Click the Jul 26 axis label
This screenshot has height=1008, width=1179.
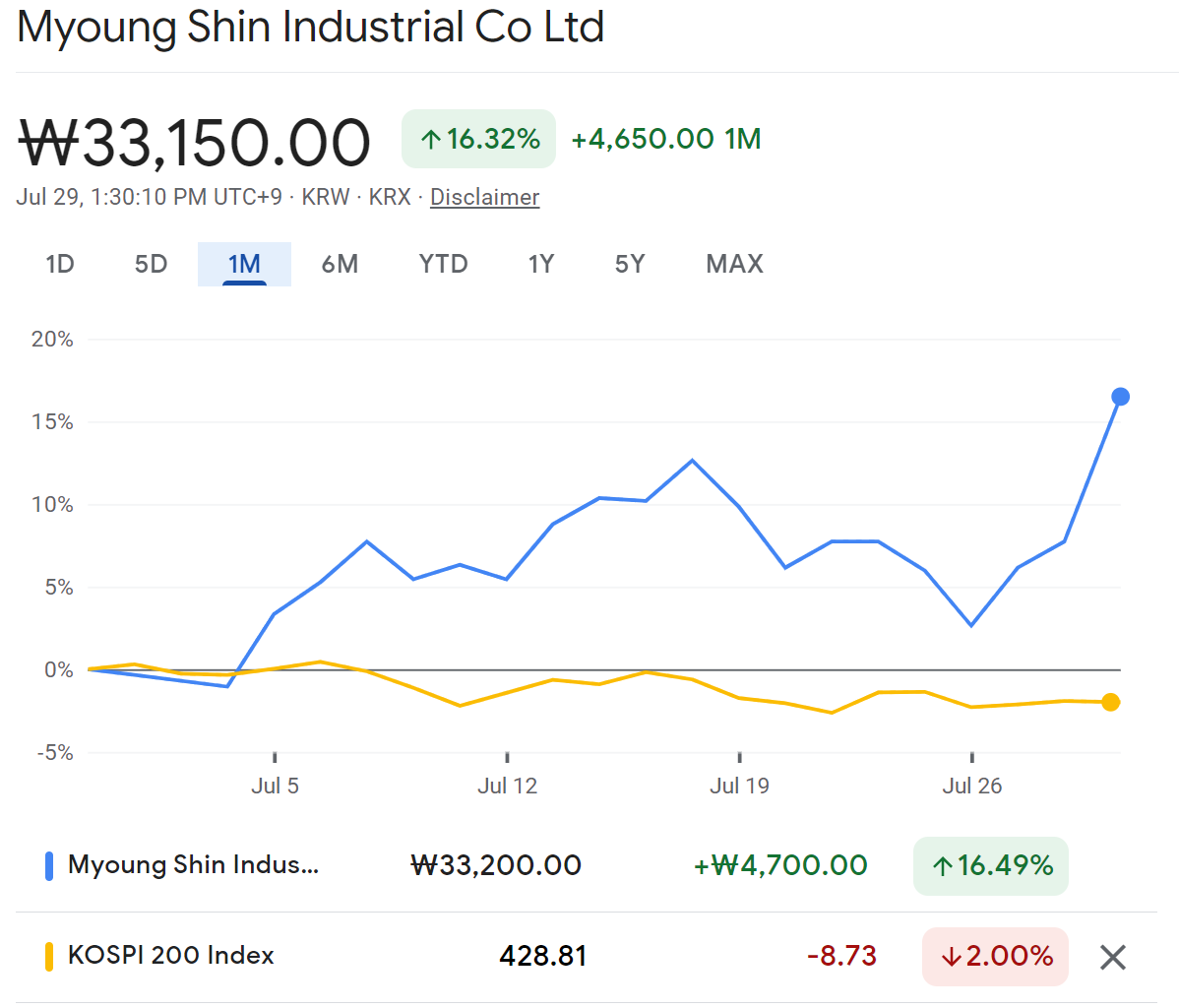coord(972,787)
